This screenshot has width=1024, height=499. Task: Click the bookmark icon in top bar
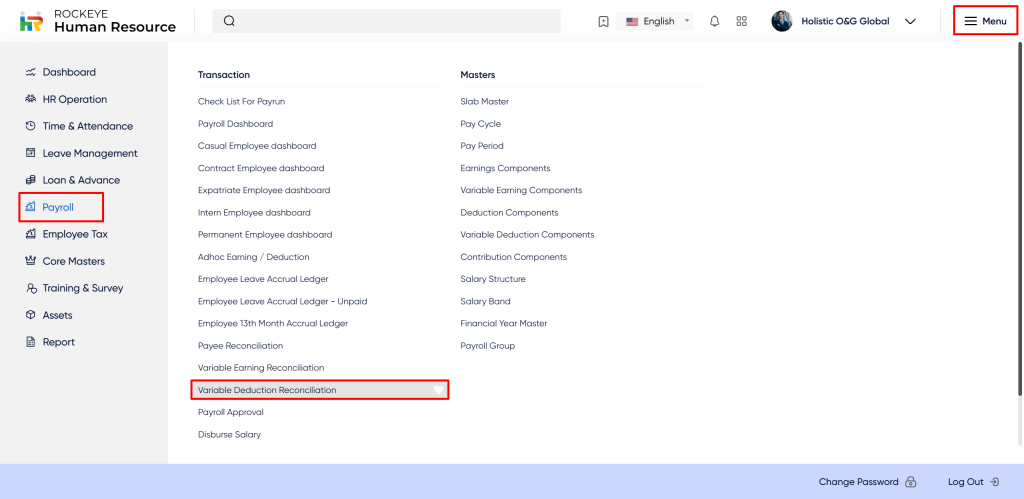tap(603, 21)
